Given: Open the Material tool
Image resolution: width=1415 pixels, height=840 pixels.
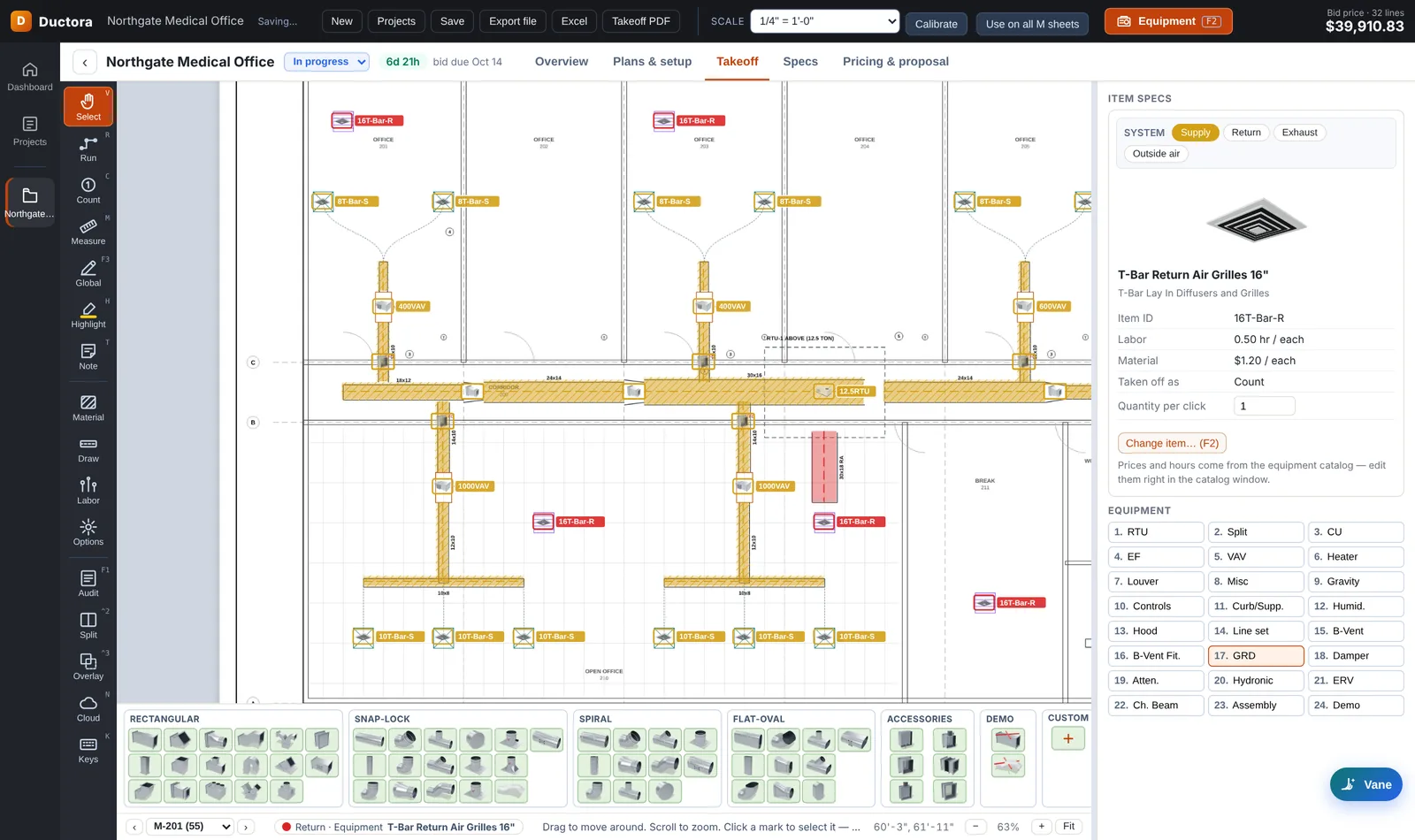Looking at the screenshot, I should [x=88, y=408].
